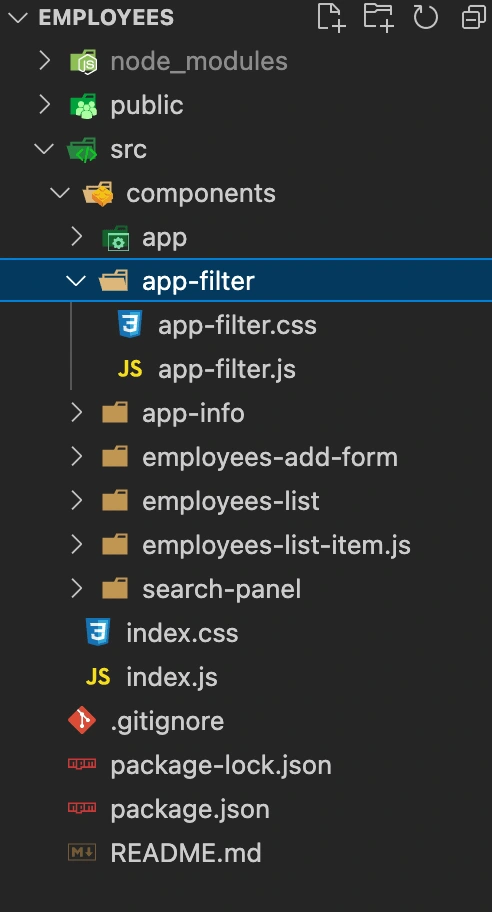
Task: Open the package.json file
Action: pyautogui.click(x=190, y=810)
